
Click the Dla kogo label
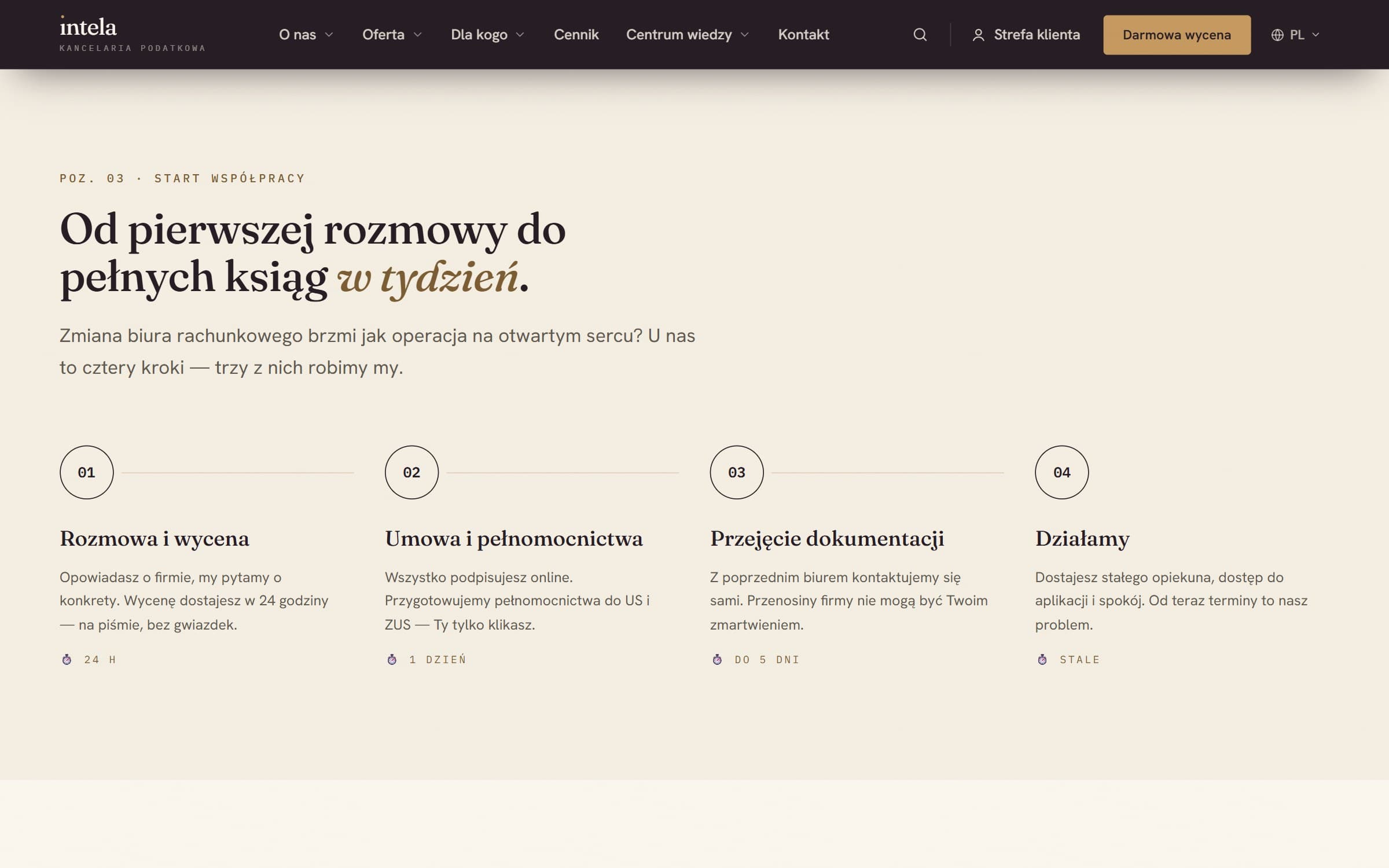pos(479,35)
